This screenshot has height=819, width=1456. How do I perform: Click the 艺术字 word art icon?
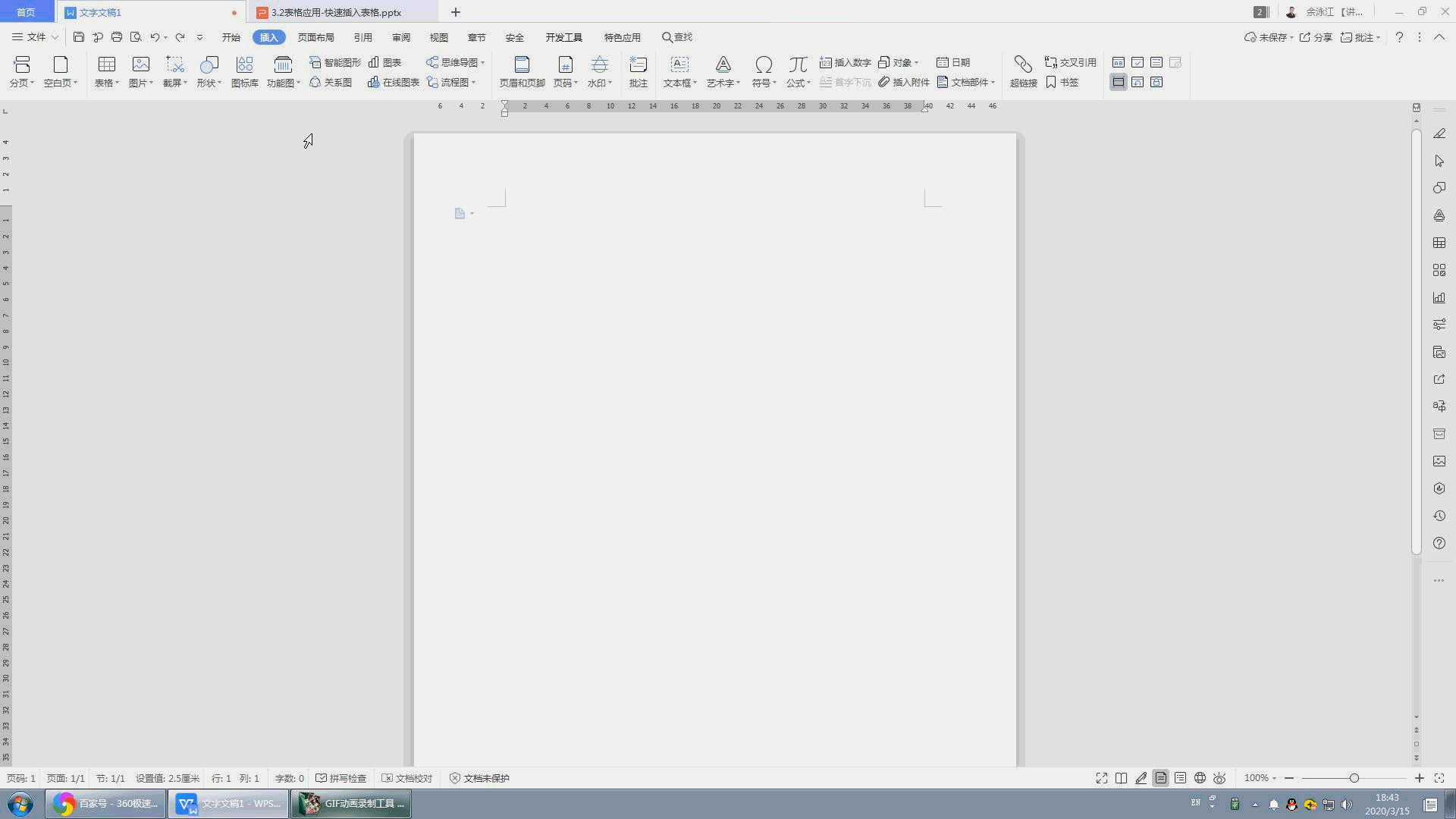click(x=723, y=64)
